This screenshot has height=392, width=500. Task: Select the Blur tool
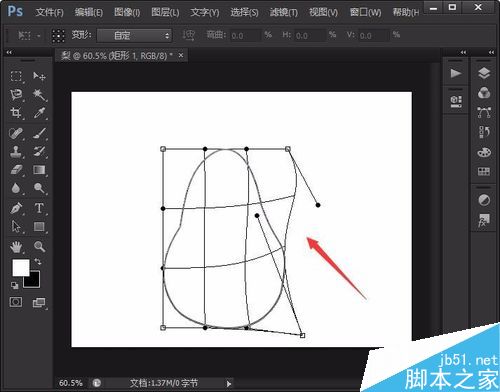click(x=16, y=188)
